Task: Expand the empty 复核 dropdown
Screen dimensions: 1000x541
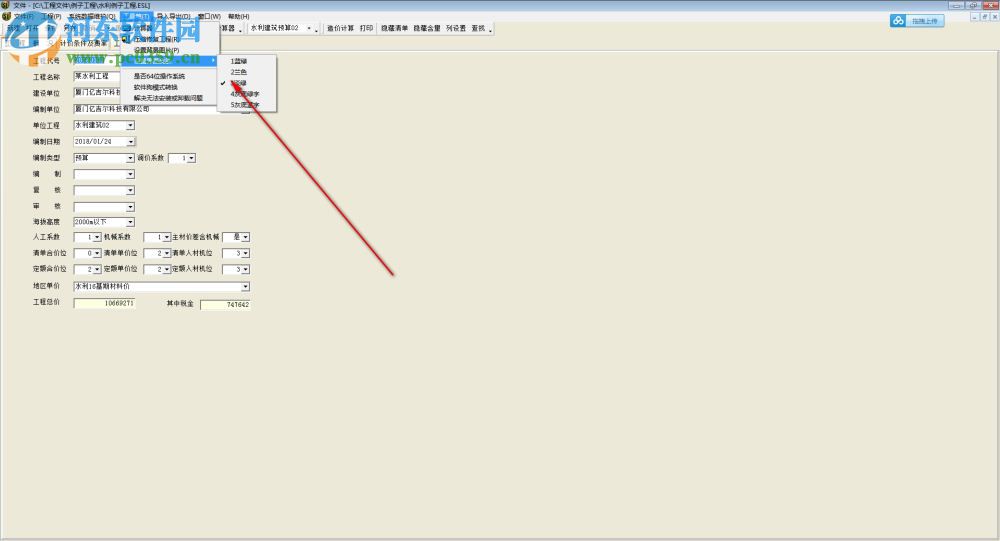Action: (x=130, y=190)
